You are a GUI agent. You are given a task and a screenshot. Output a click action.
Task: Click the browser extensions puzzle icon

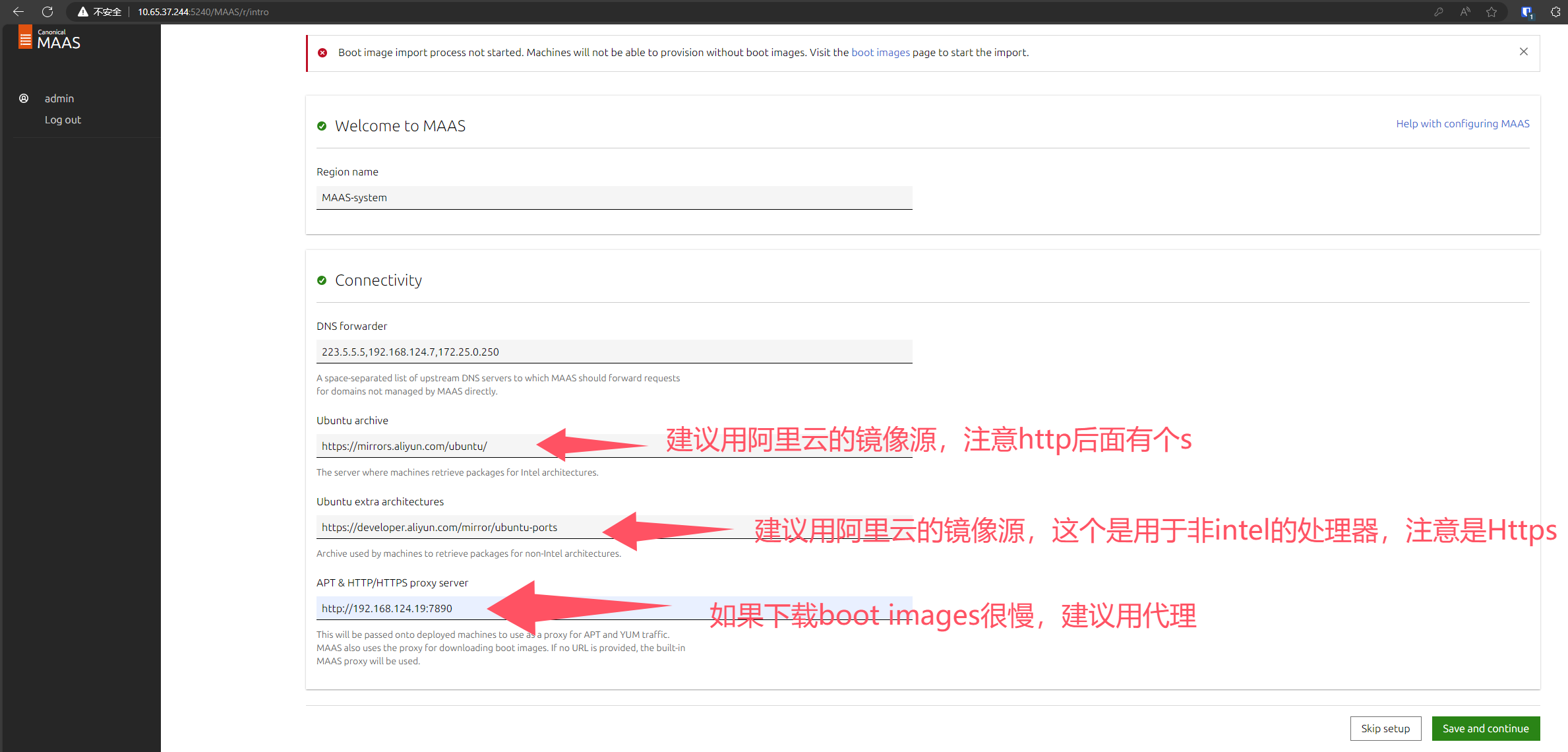[1555, 11]
